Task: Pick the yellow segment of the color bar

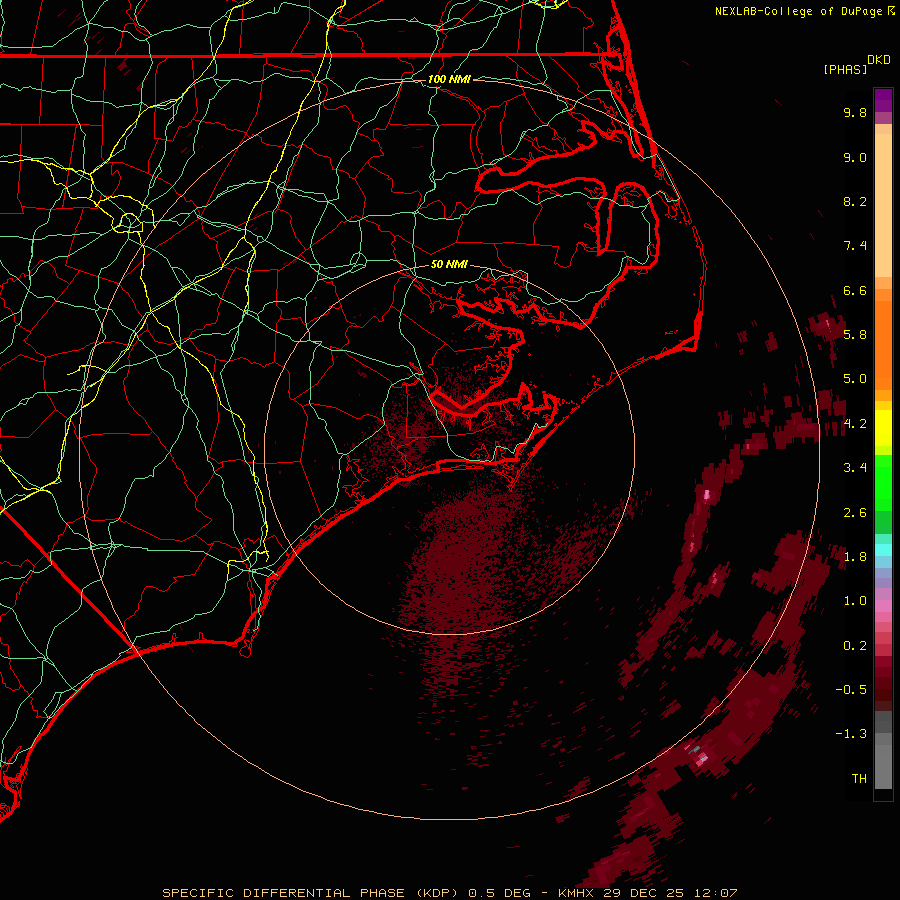Action: point(883,428)
